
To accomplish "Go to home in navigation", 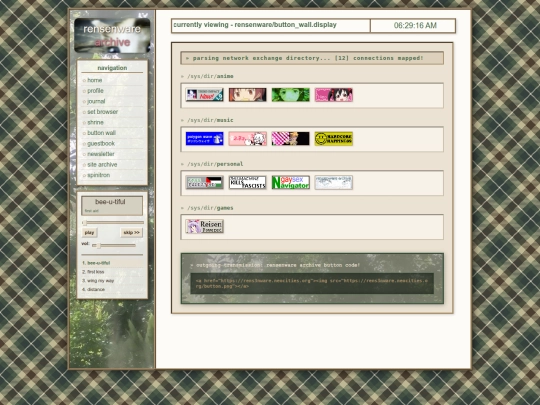I will pos(95,80).
